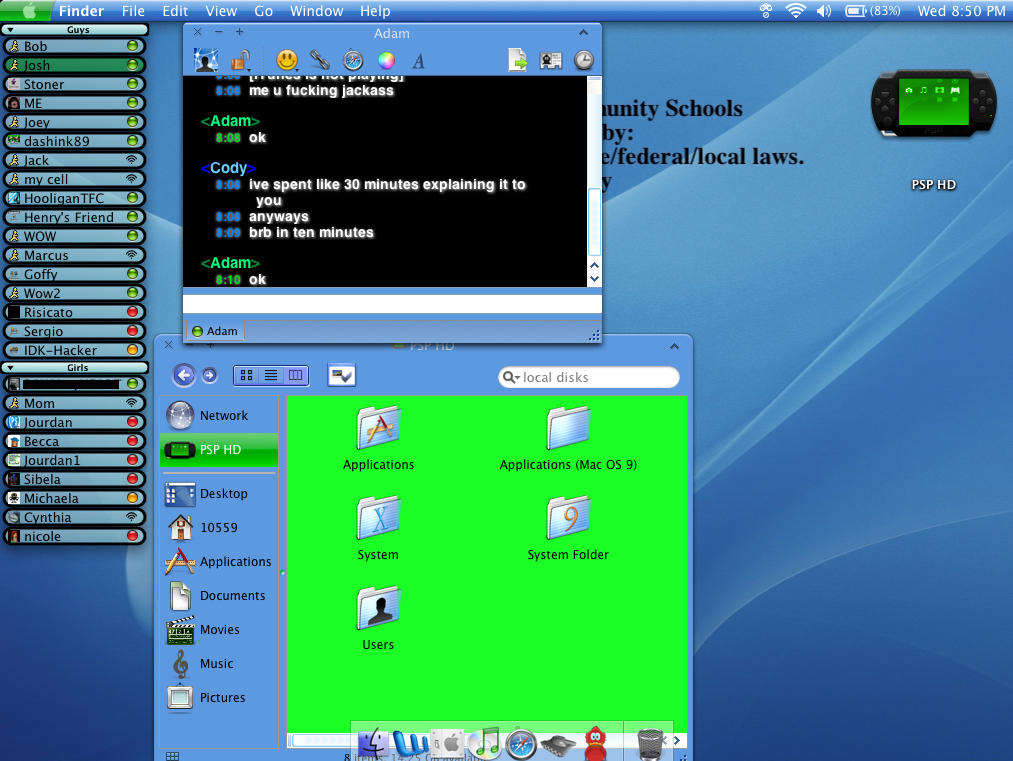Open the smiley emoticon picker in chat toolbar

click(x=287, y=60)
